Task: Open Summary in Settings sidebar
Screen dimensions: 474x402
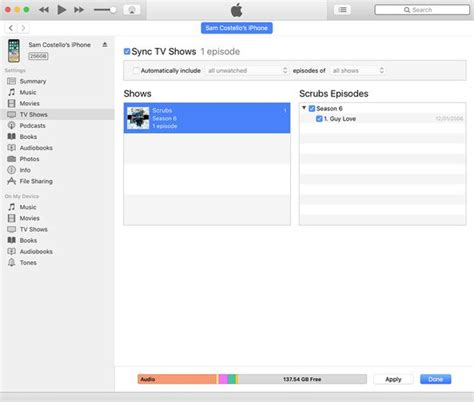Action: point(33,81)
